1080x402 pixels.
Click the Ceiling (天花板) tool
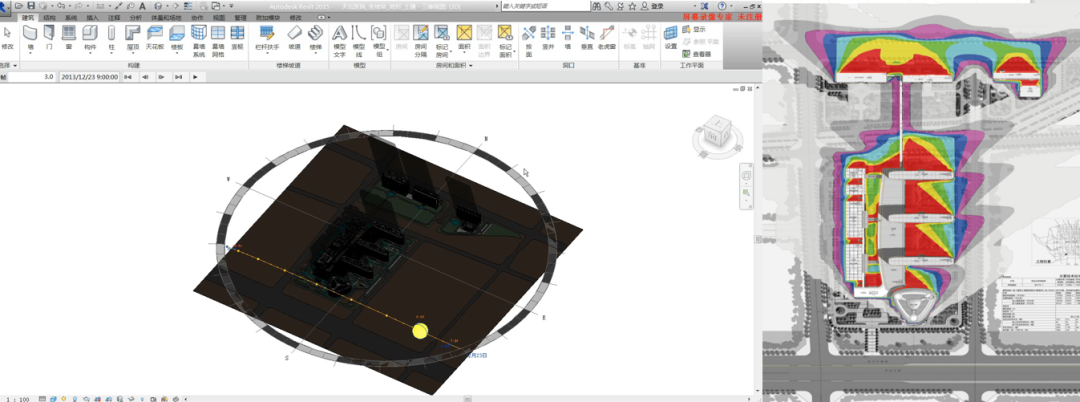[x=154, y=37]
